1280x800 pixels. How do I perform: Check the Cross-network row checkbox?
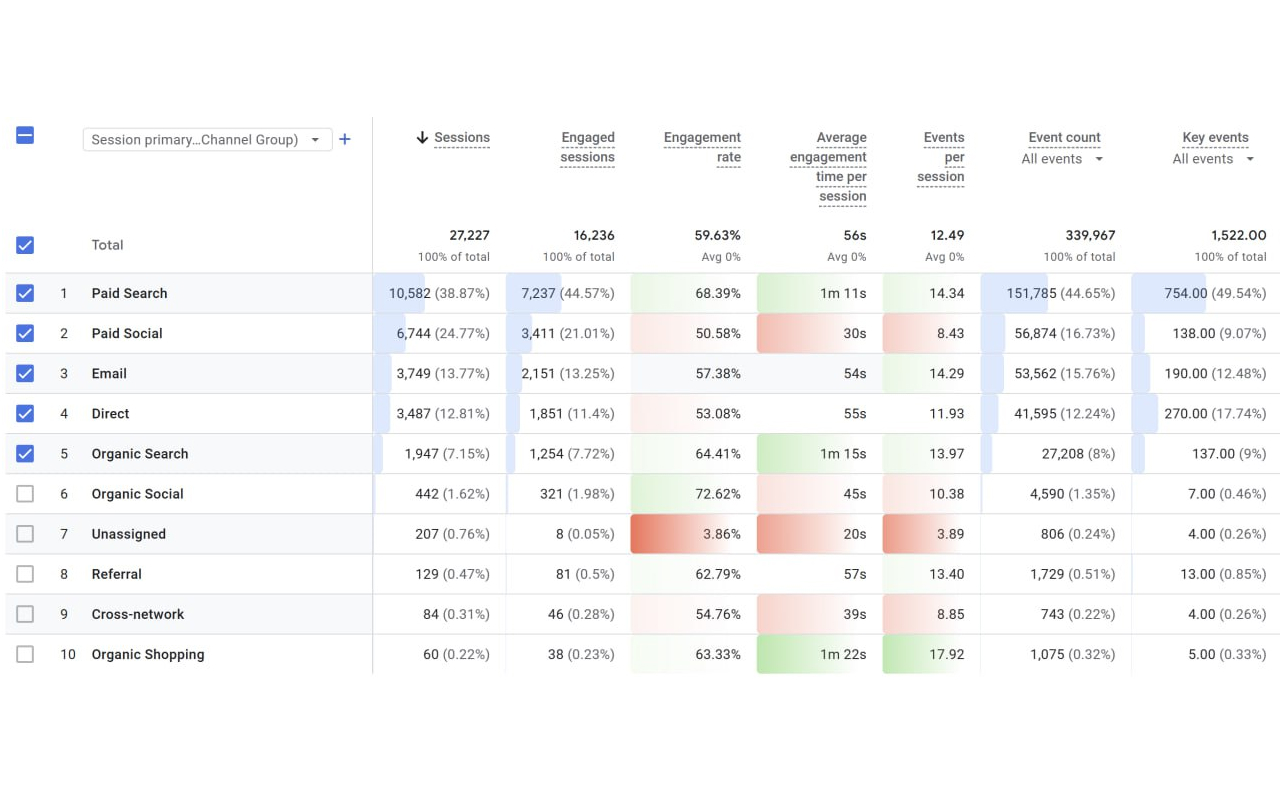pyautogui.click(x=25, y=613)
